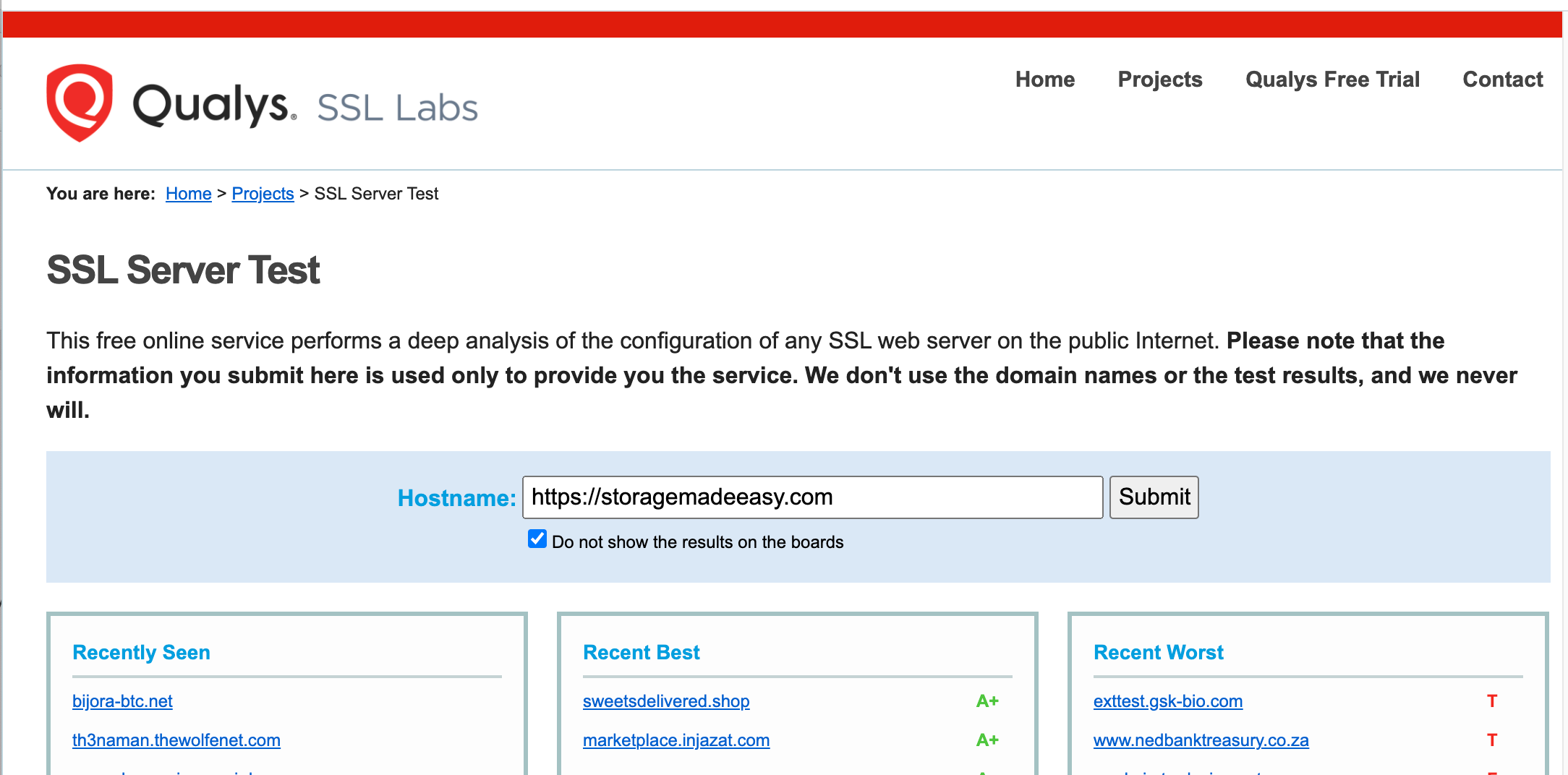Image resolution: width=1568 pixels, height=775 pixels.
Task: Open exttest.gsk-bio.com in Recent Worst
Action: click(x=1167, y=701)
